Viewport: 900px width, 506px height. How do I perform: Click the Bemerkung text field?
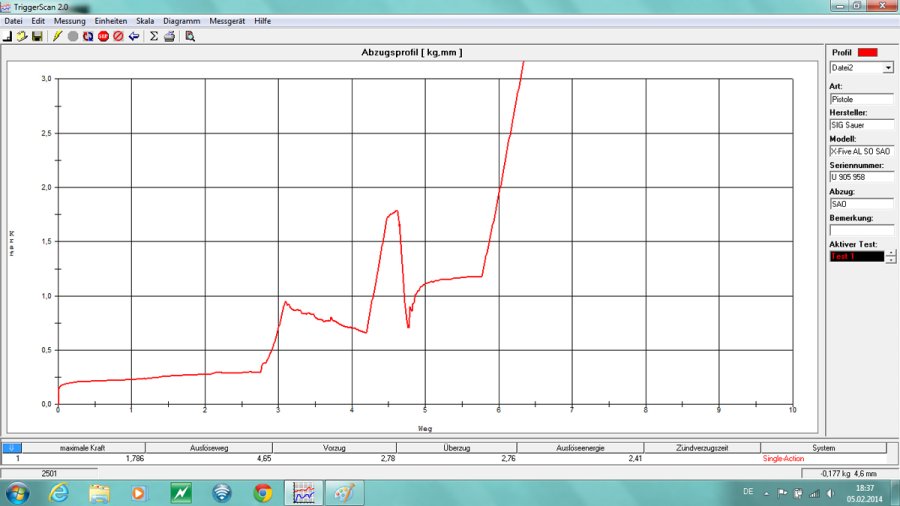tap(861, 230)
